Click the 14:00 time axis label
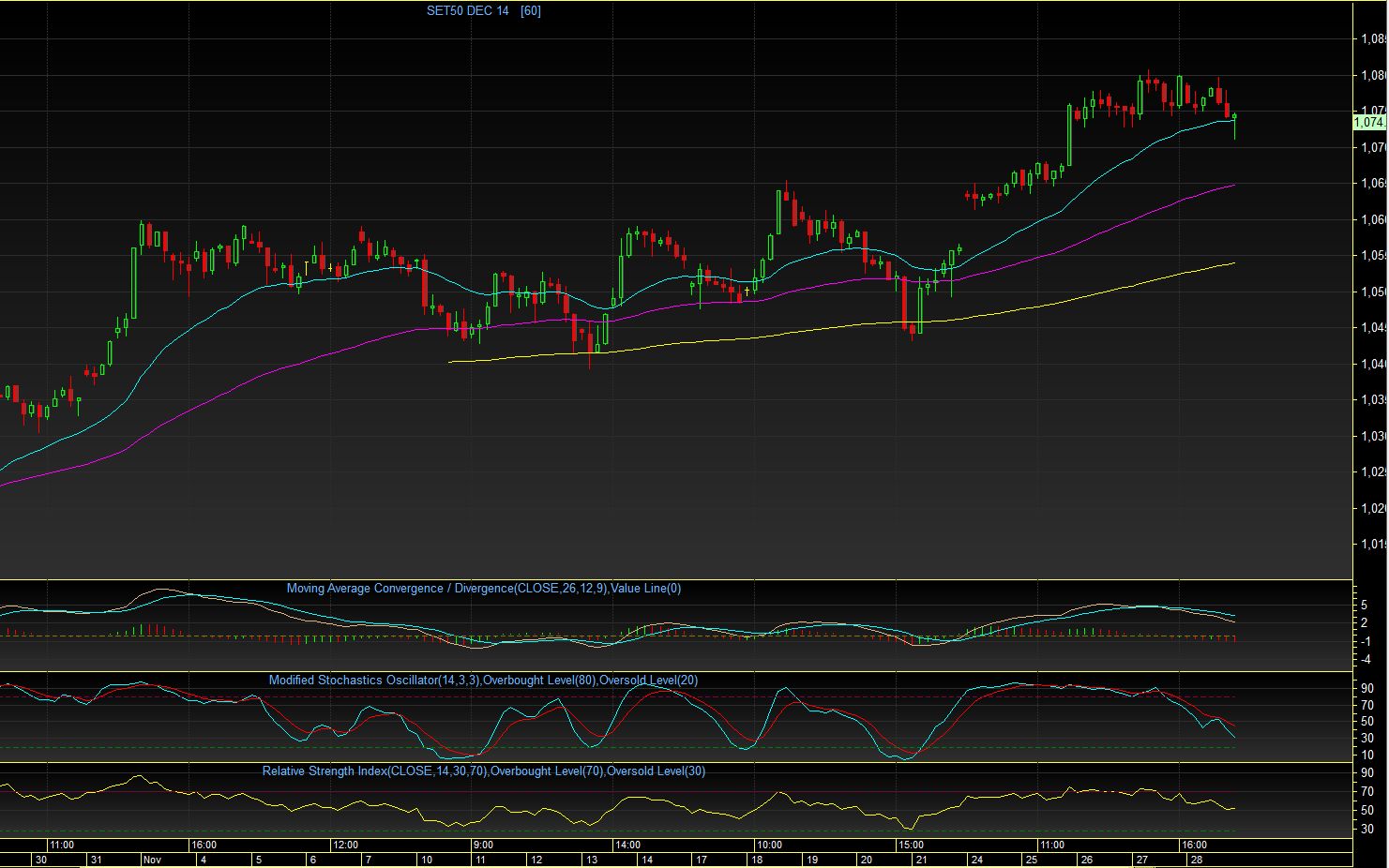This screenshot has height=868, width=1389. click(627, 846)
